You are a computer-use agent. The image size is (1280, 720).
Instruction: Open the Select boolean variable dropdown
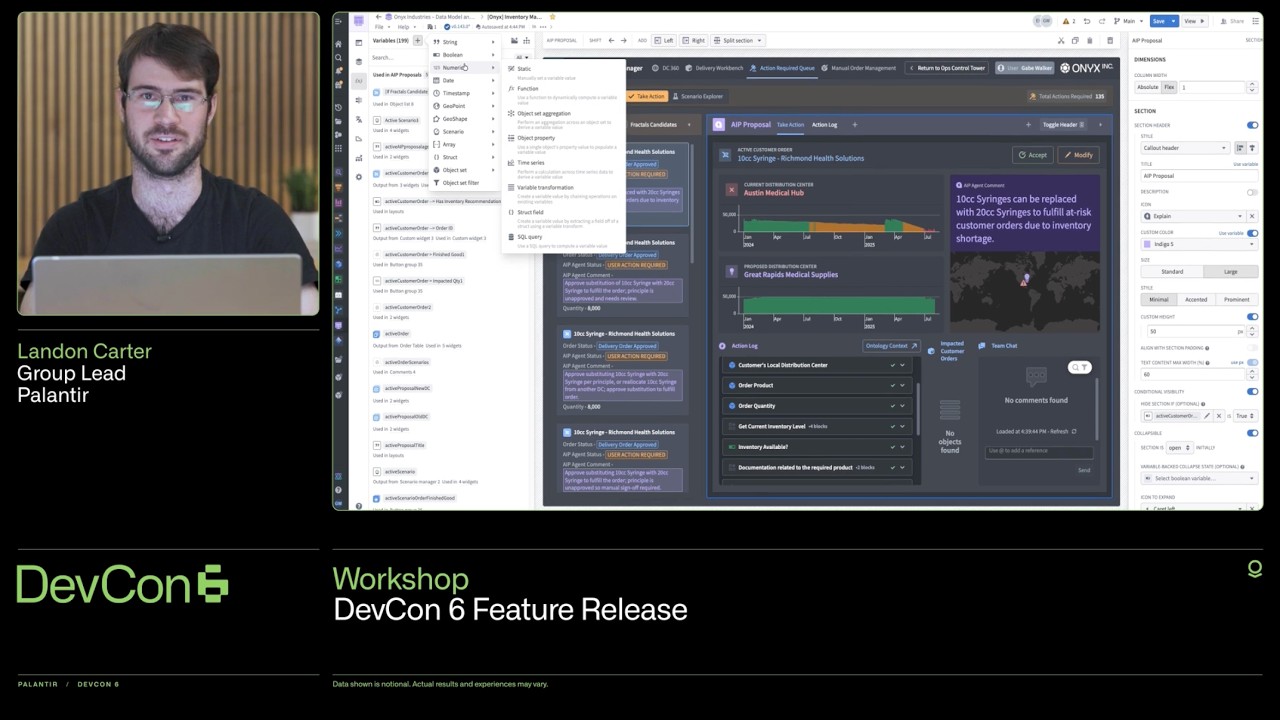pos(1198,478)
